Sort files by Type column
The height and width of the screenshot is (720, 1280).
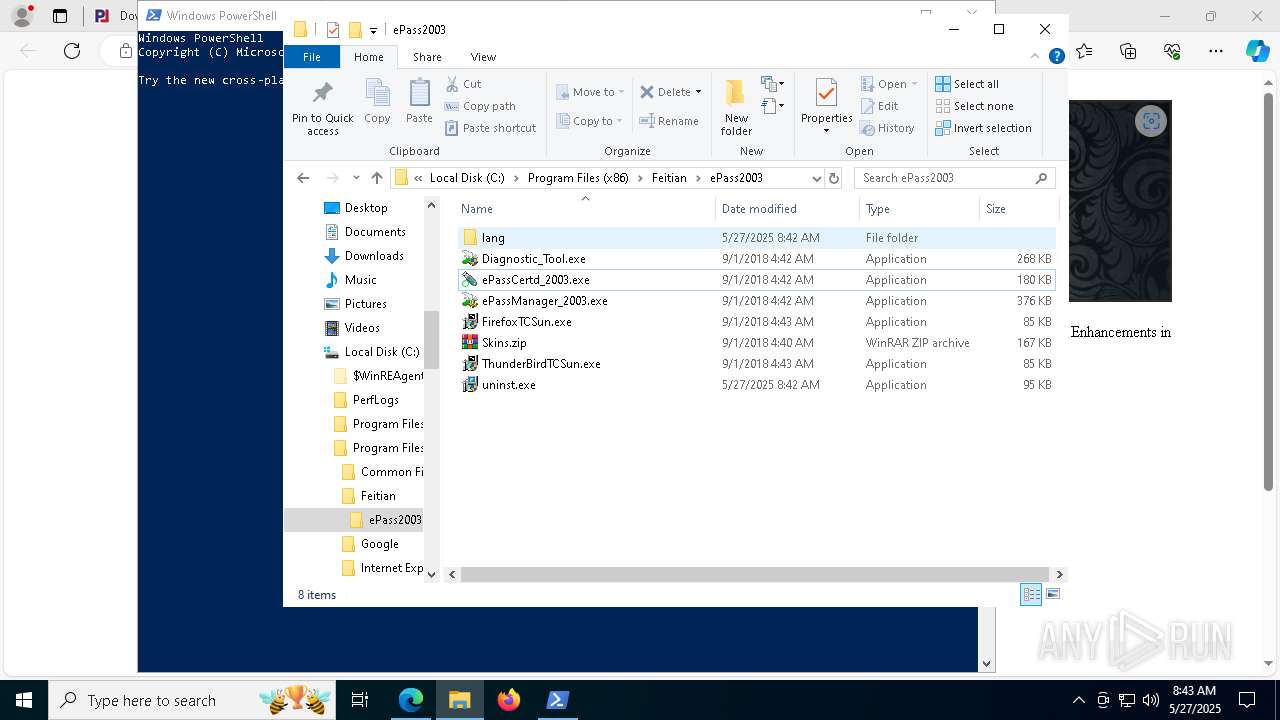pyautogui.click(x=919, y=209)
